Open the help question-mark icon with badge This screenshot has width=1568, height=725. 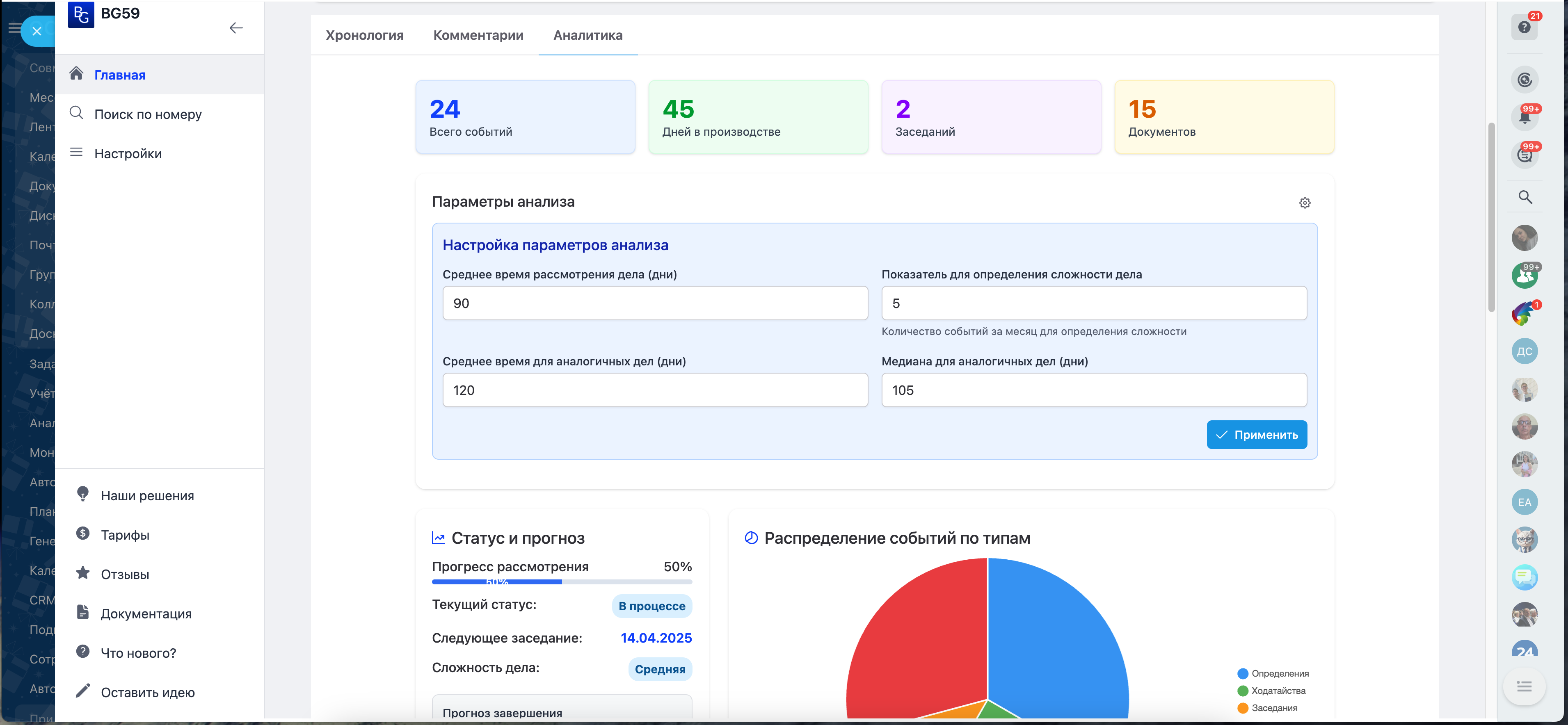[1524, 27]
